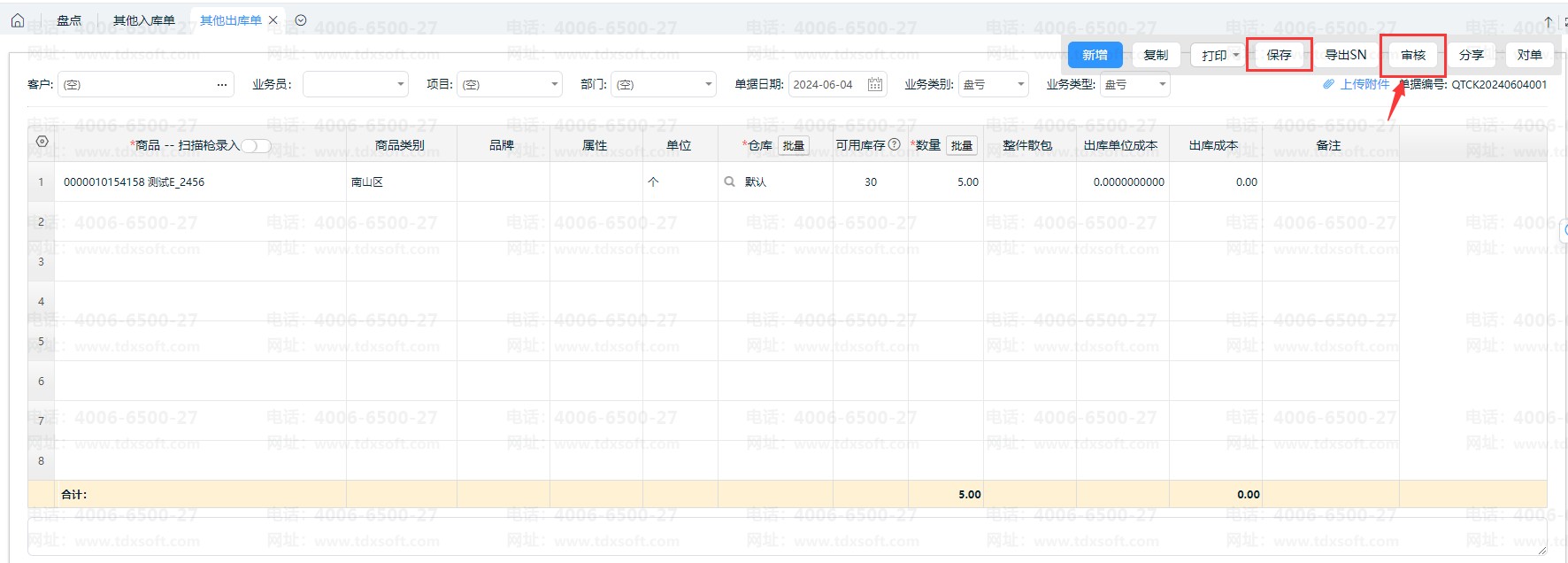
Task: Click the 审核 button
Action: (1413, 55)
